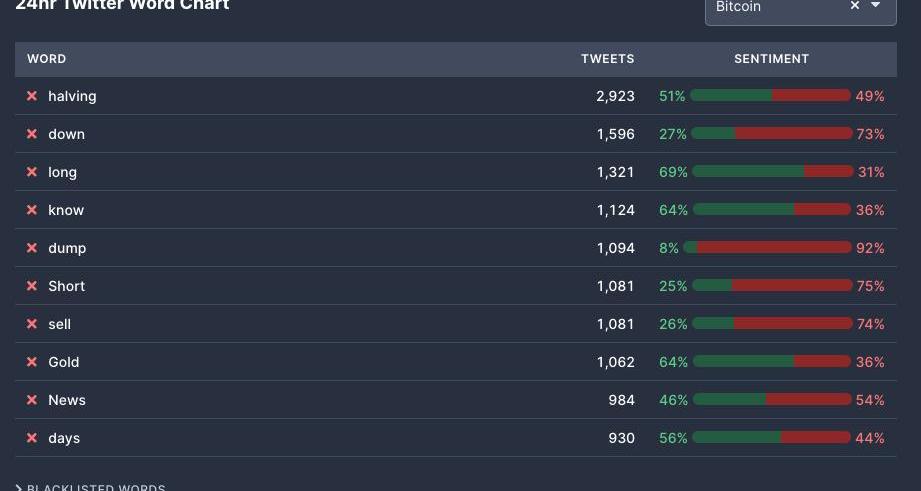Clear the Bitcoin selection in dropdown
Viewport: 921px width, 491px height.
click(855, 6)
